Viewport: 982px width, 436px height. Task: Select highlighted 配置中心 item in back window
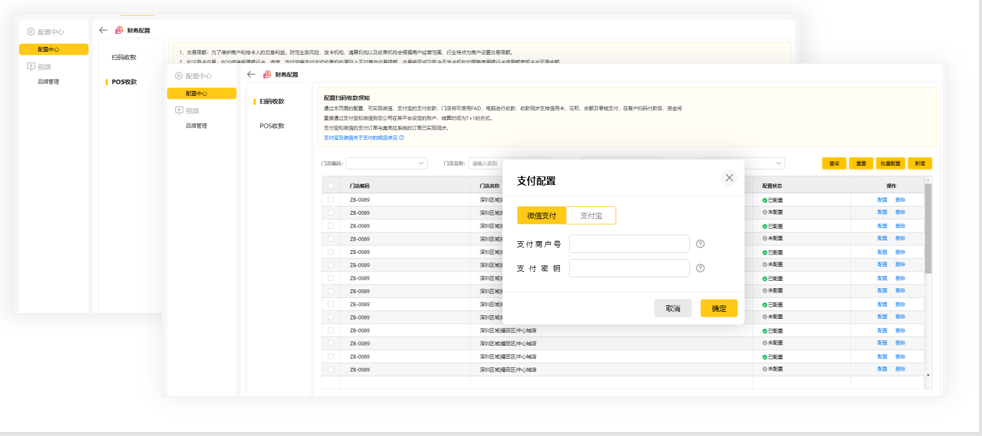(53, 49)
